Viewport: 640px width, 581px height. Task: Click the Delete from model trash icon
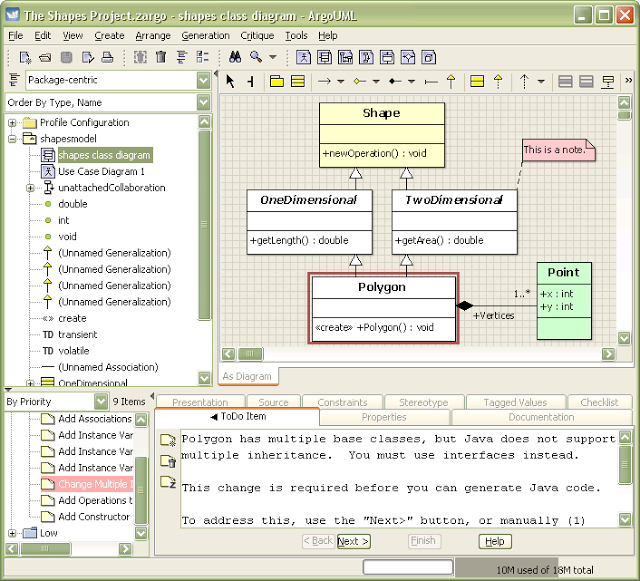(x=161, y=57)
